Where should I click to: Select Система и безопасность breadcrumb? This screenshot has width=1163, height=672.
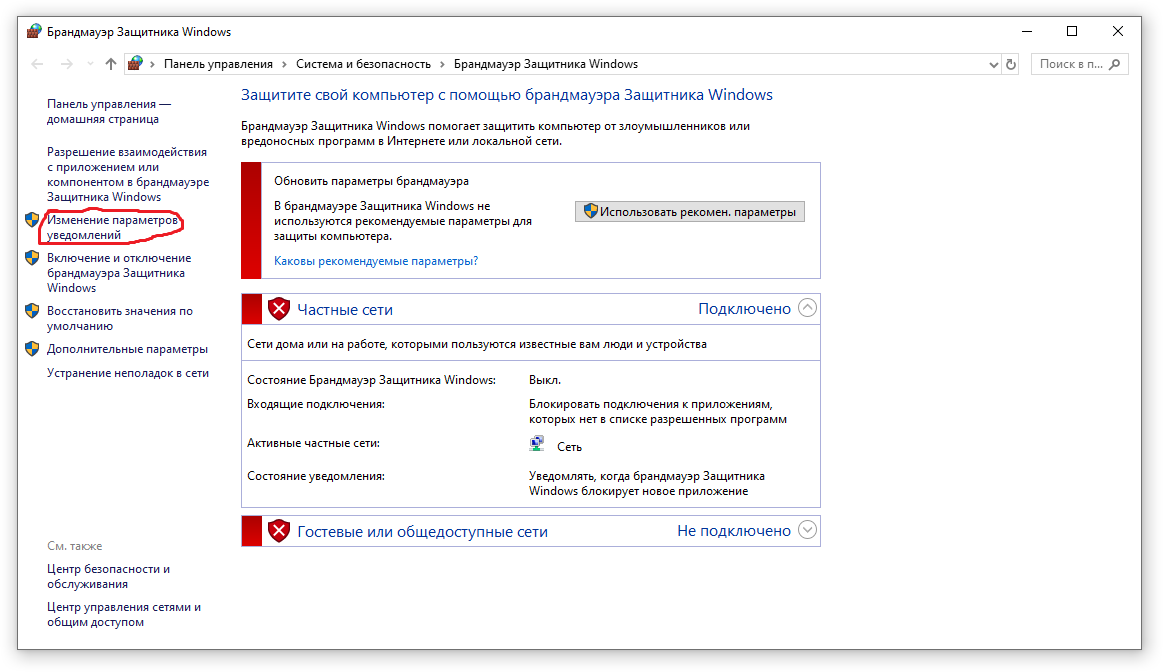363,65
